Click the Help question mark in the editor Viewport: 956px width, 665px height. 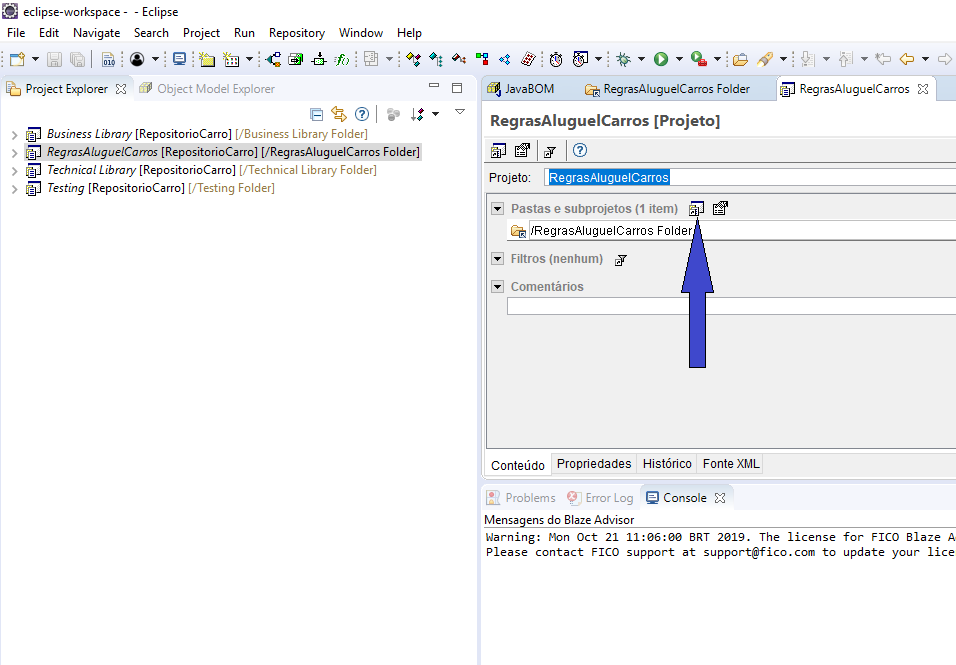coord(579,149)
